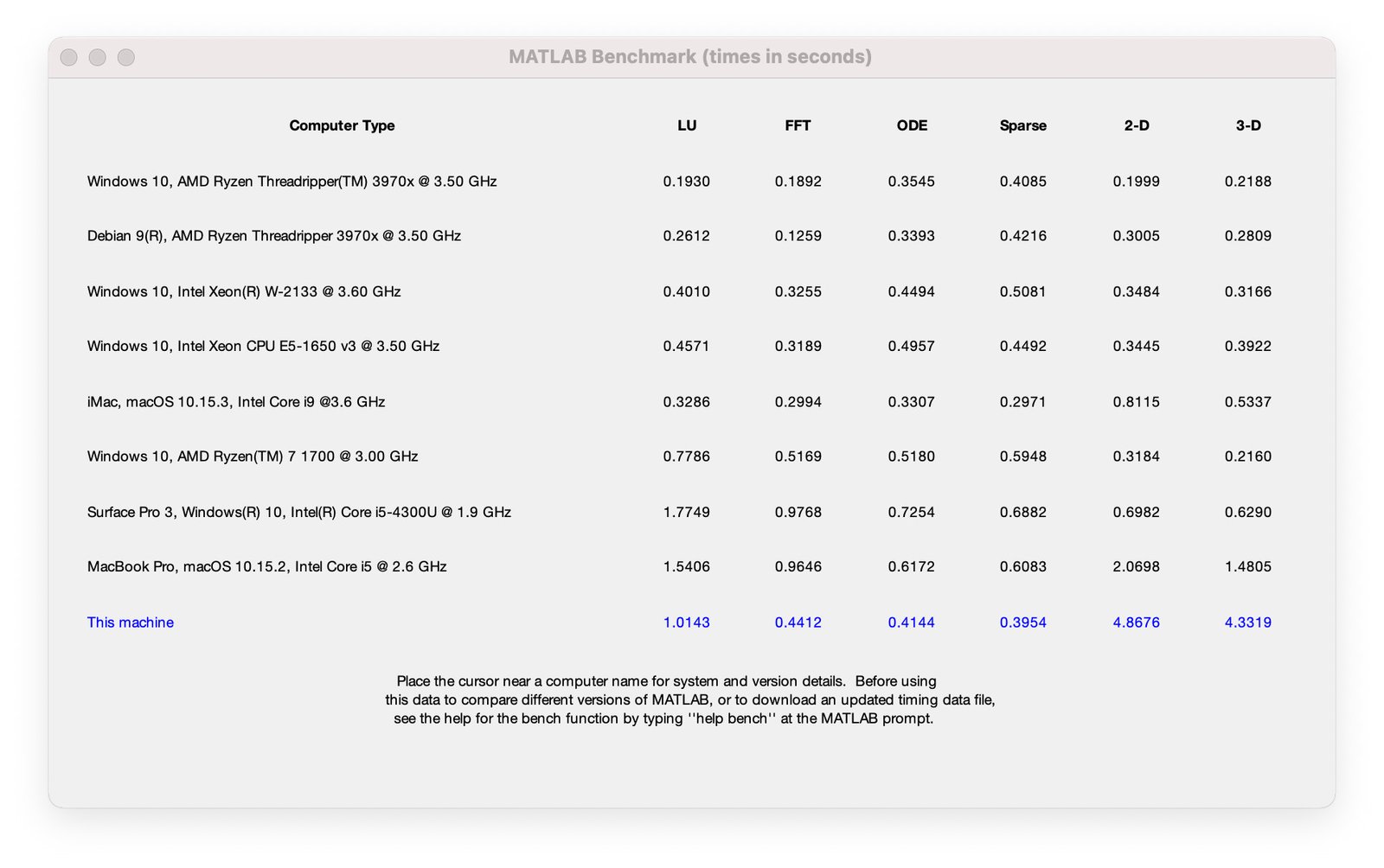This screenshot has width=1384, height=868.
Task: Select the 4.8676 2-D value for This machine
Action: click(x=1136, y=622)
